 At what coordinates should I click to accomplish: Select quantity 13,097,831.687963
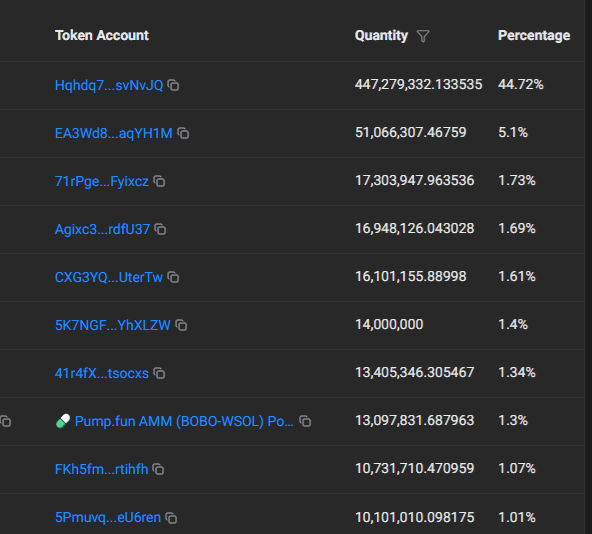click(x=415, y=420)
